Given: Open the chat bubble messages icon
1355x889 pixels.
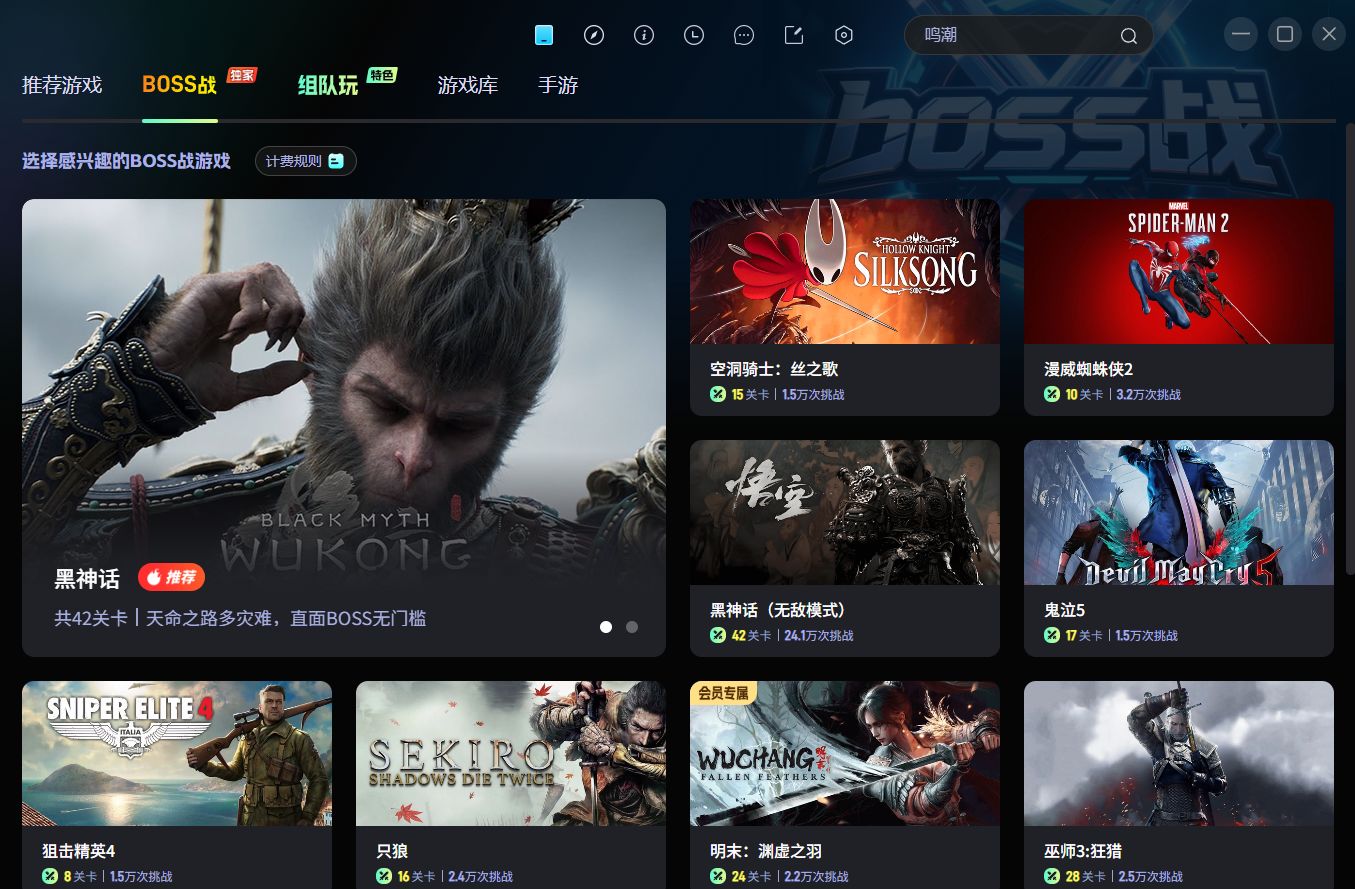Looking at the screenshot, I should [744, 35].
